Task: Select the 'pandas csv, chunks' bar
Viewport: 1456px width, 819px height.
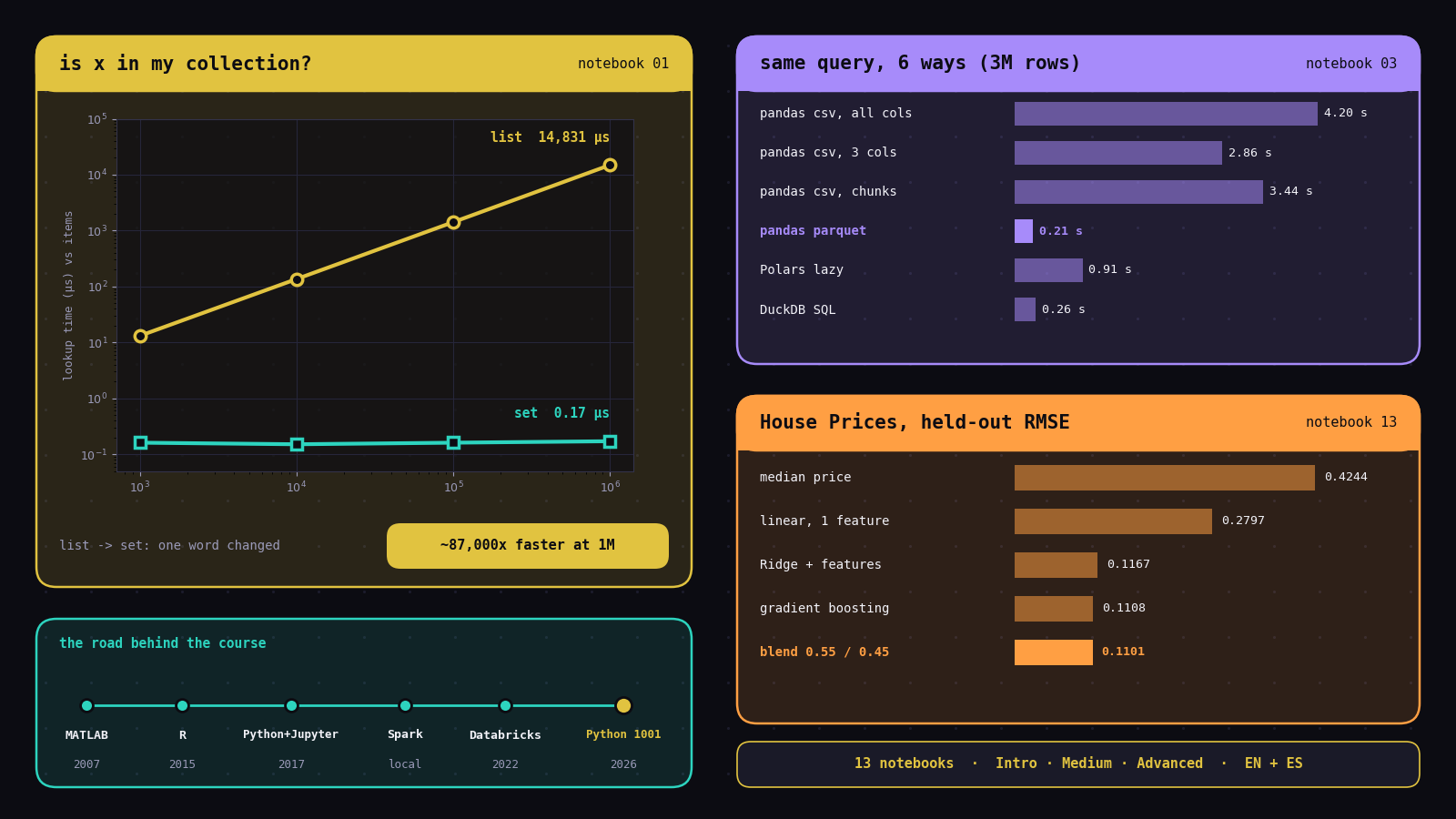Action: [1138, 192]
